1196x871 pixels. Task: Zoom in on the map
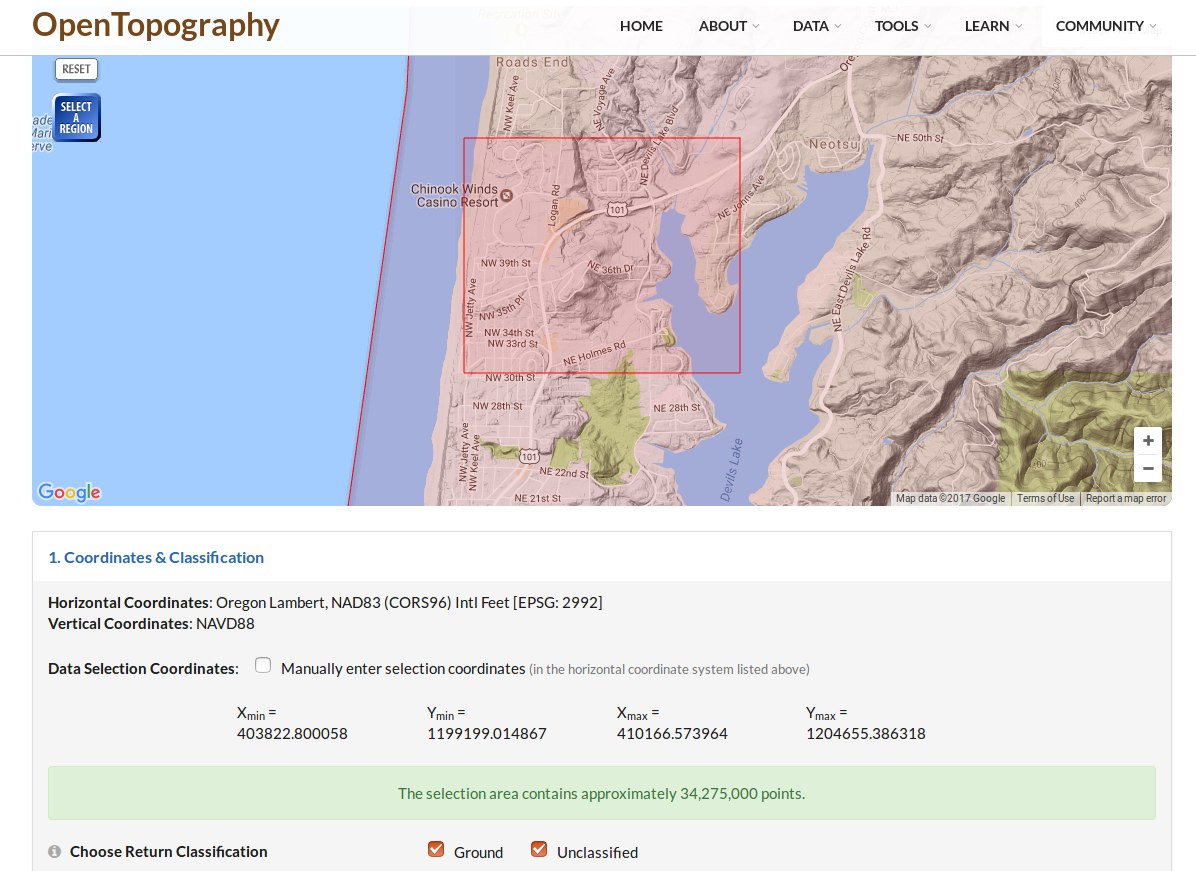(1148, 441)
